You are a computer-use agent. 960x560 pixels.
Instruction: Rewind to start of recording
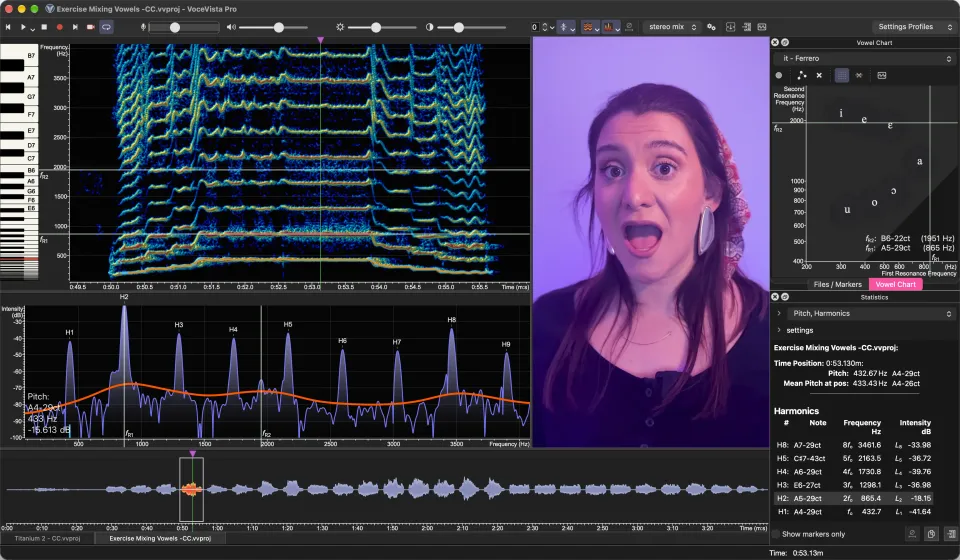[8, 27]
